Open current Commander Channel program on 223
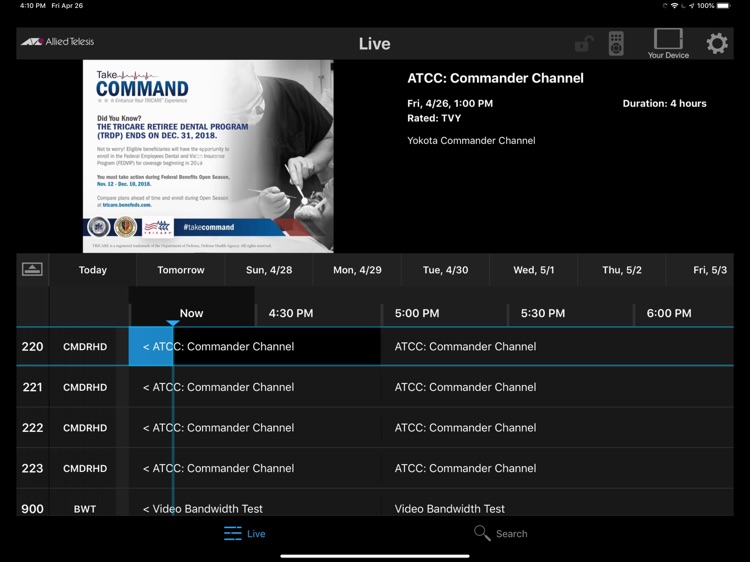This screenshot has height=562, width=750. pyautogui.click(x=254, y=469)
